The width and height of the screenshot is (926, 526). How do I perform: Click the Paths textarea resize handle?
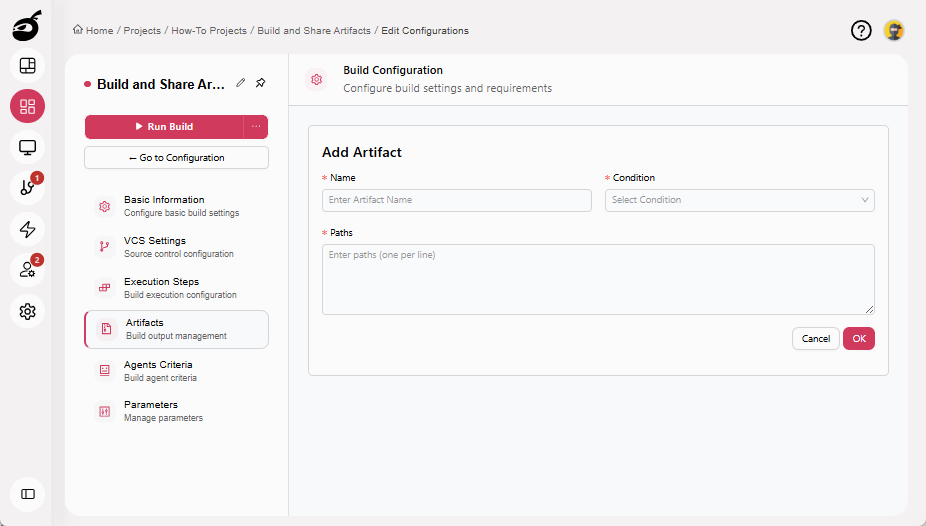(x=869, y=309)
